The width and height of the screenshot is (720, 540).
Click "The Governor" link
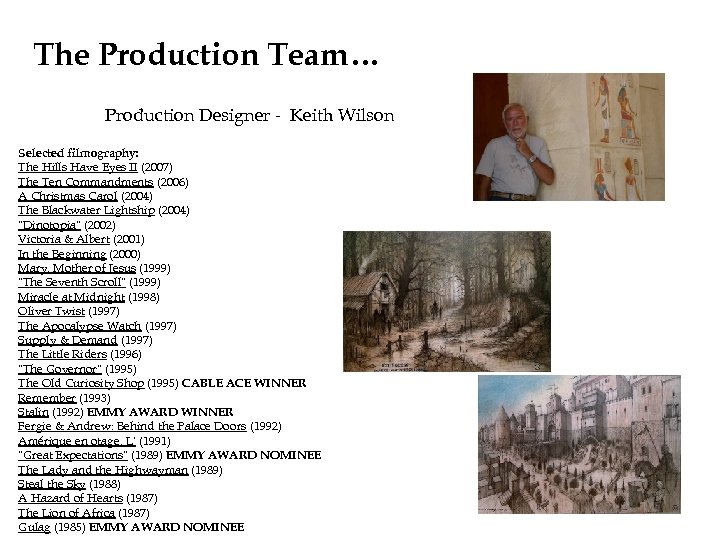tap(60, 369)
